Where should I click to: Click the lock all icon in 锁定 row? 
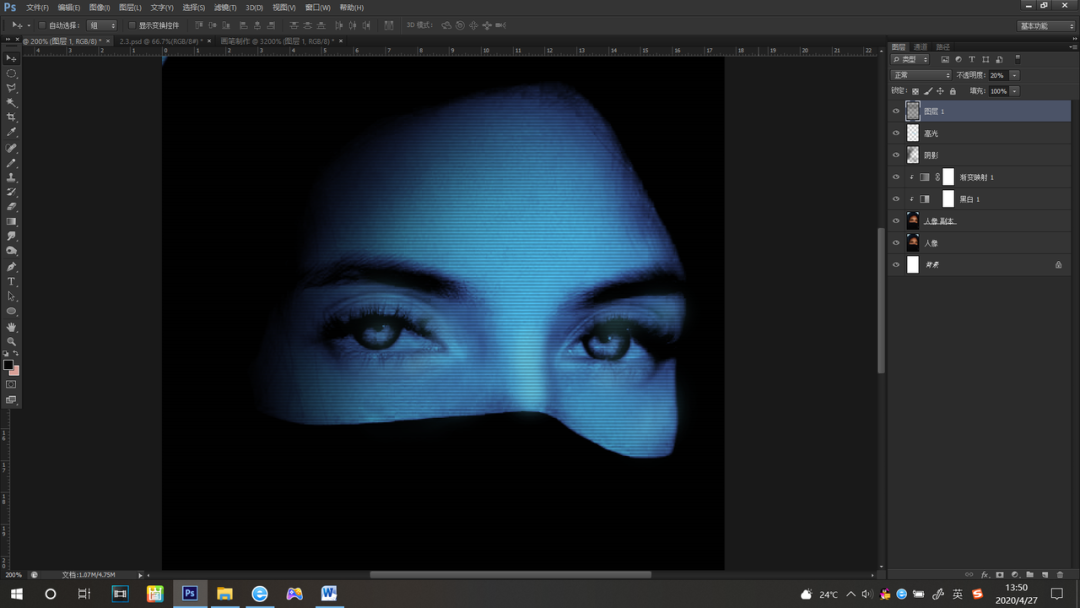953,91
